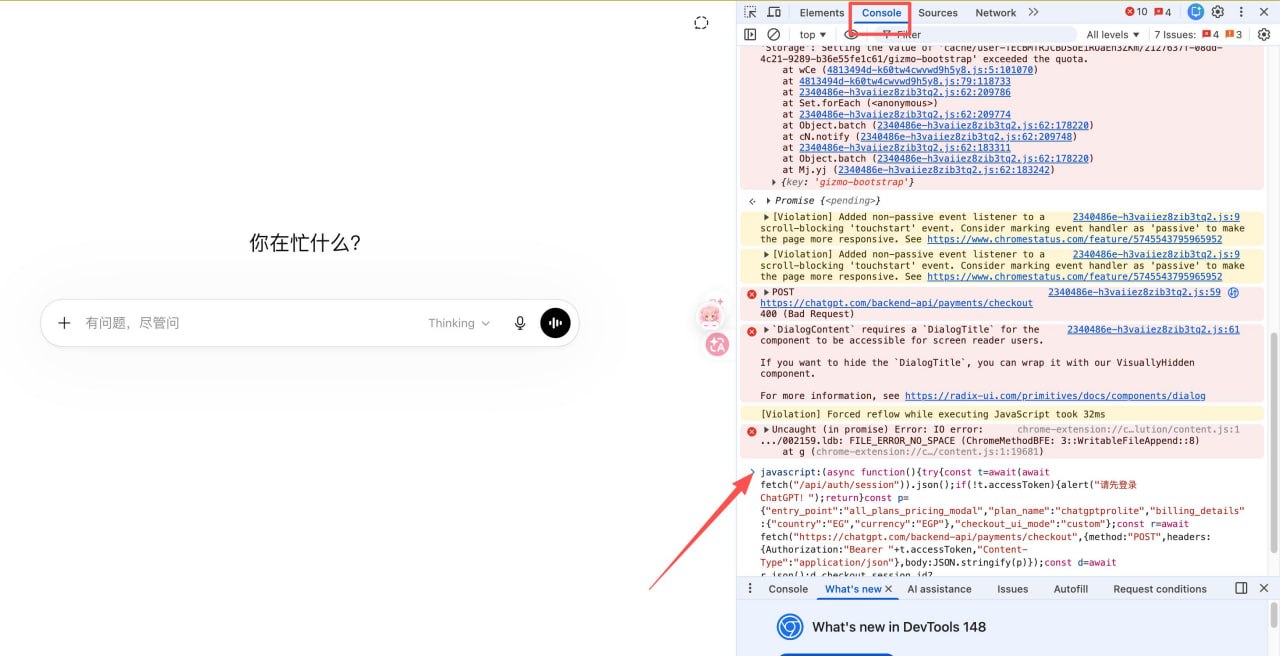1280x656 pixels.
Task: Open the drawer Console tab
Action: tap(788, 589)
